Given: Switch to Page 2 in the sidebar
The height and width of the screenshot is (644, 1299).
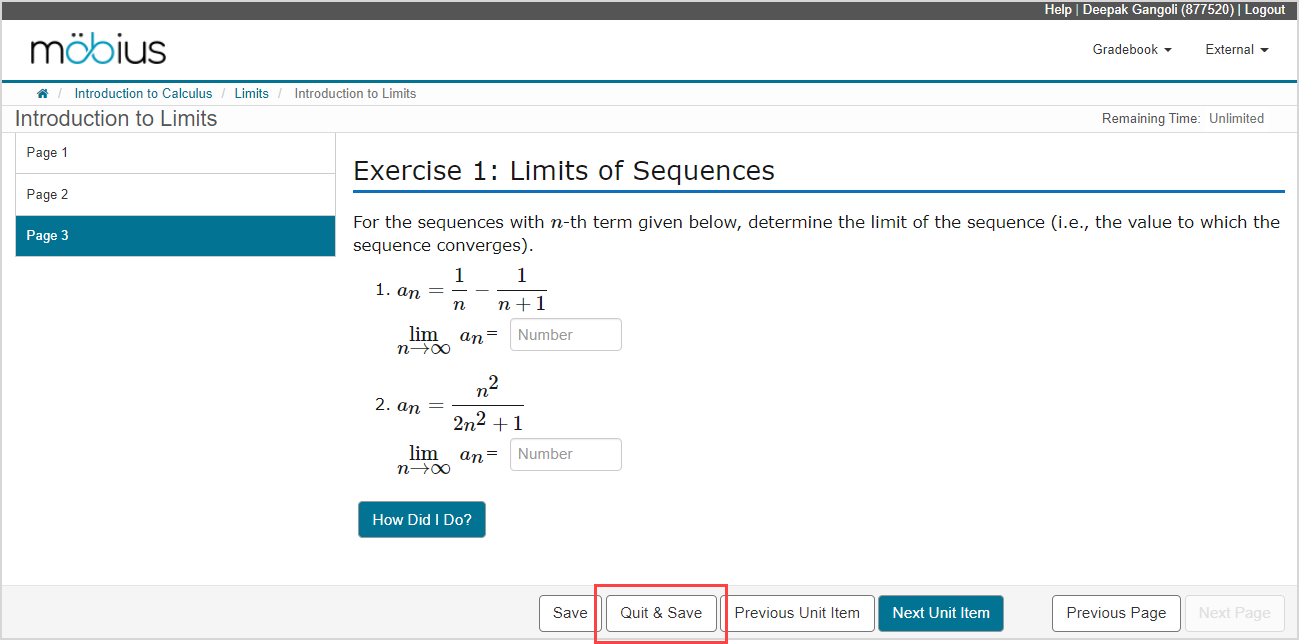Looking at the screenshot, I should (175, 195).
